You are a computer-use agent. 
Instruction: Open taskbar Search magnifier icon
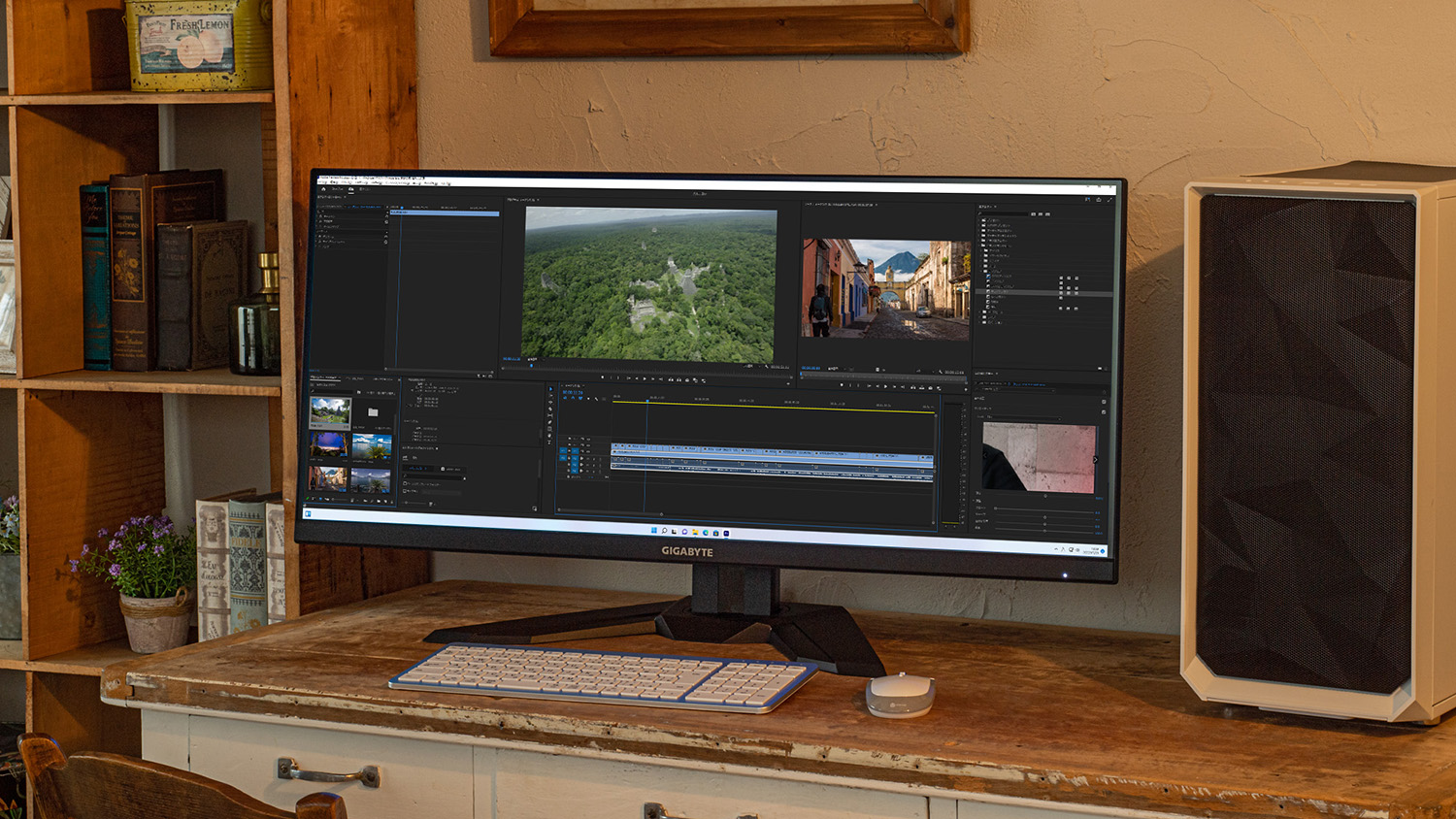pyautogui.click(x=665, y=531)
